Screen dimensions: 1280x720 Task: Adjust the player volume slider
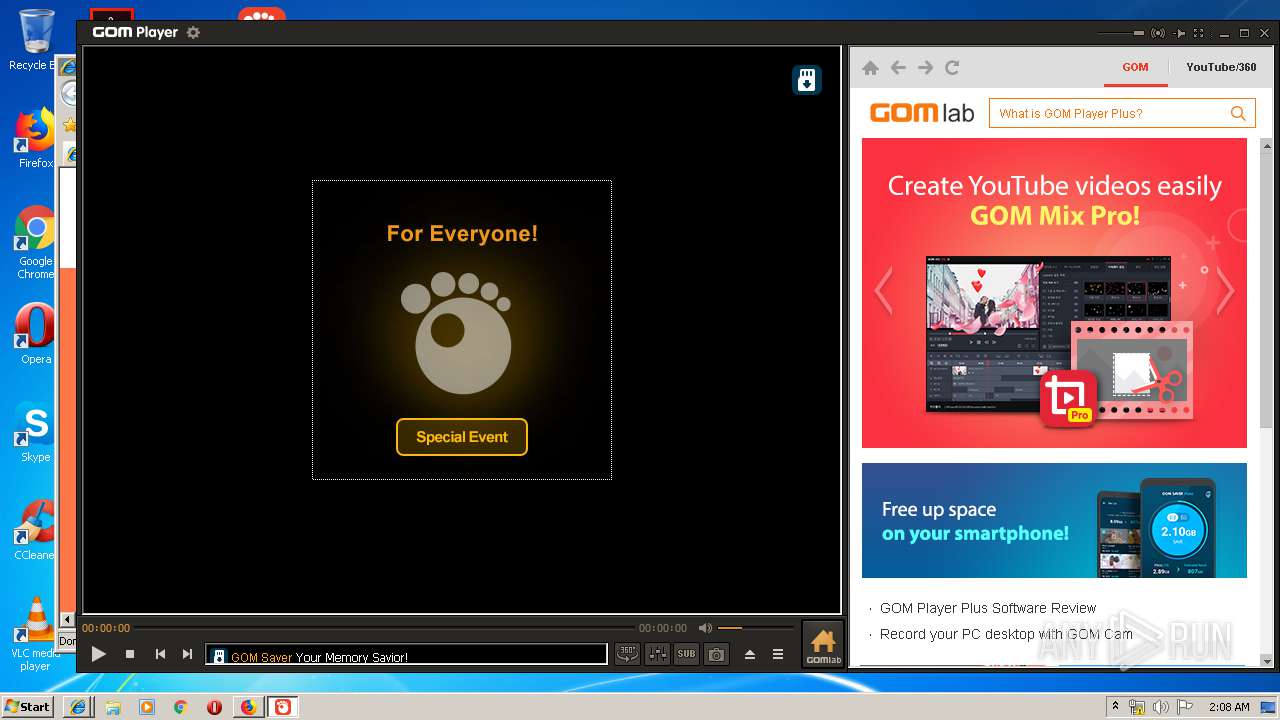755,628
